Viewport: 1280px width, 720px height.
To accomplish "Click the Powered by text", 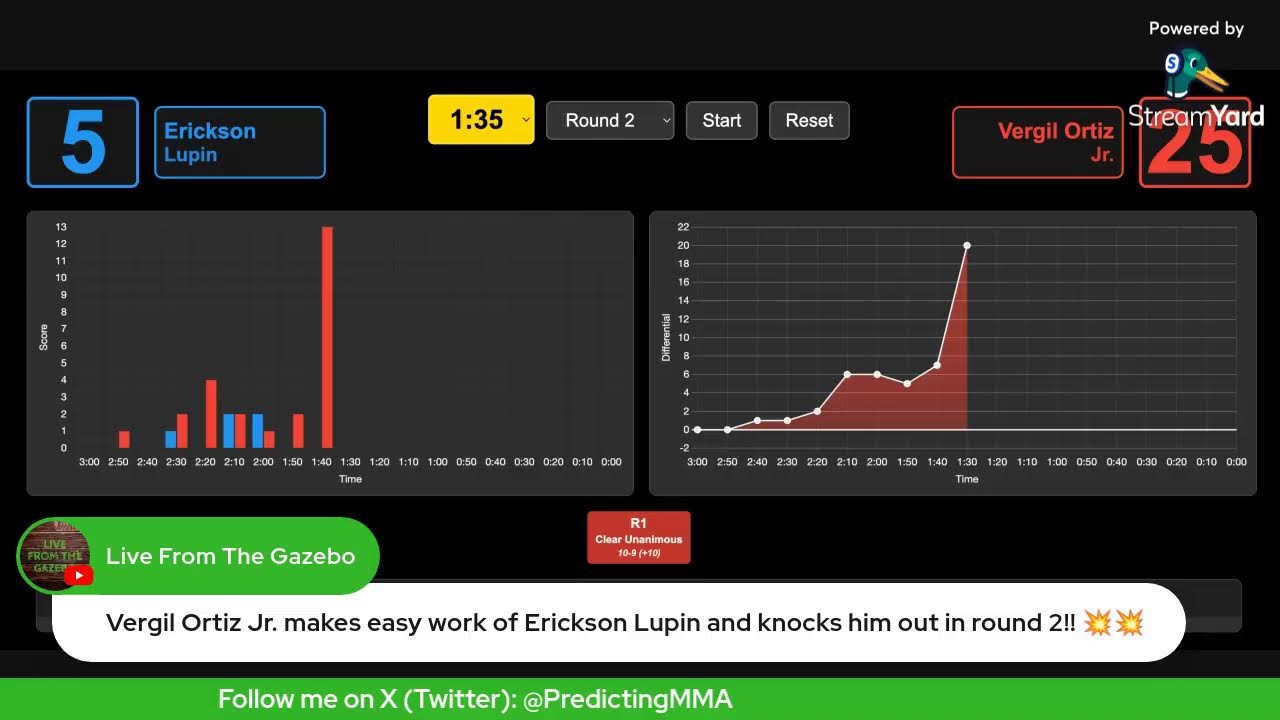I will (1196, 29).
